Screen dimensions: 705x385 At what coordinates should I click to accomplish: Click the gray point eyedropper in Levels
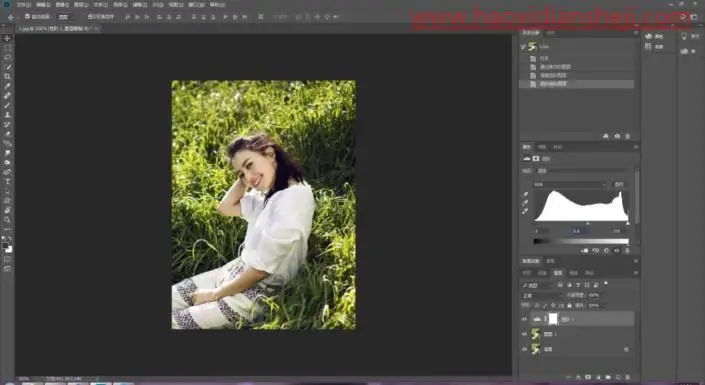[x=525, y=203]
